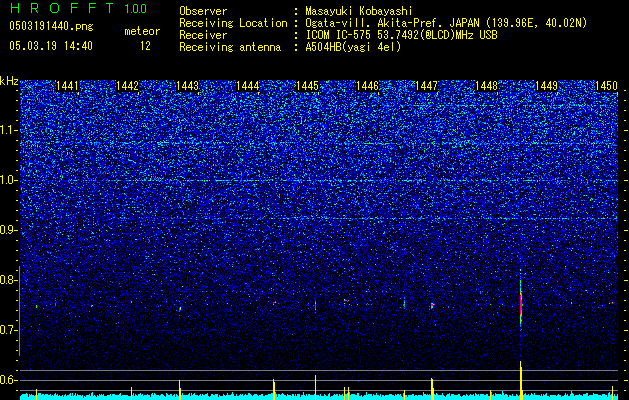The image size is (629, 400).
Task: Click the tallest yellow spike in the power graph
Action: pyautogui.click(x=521, y=380)
